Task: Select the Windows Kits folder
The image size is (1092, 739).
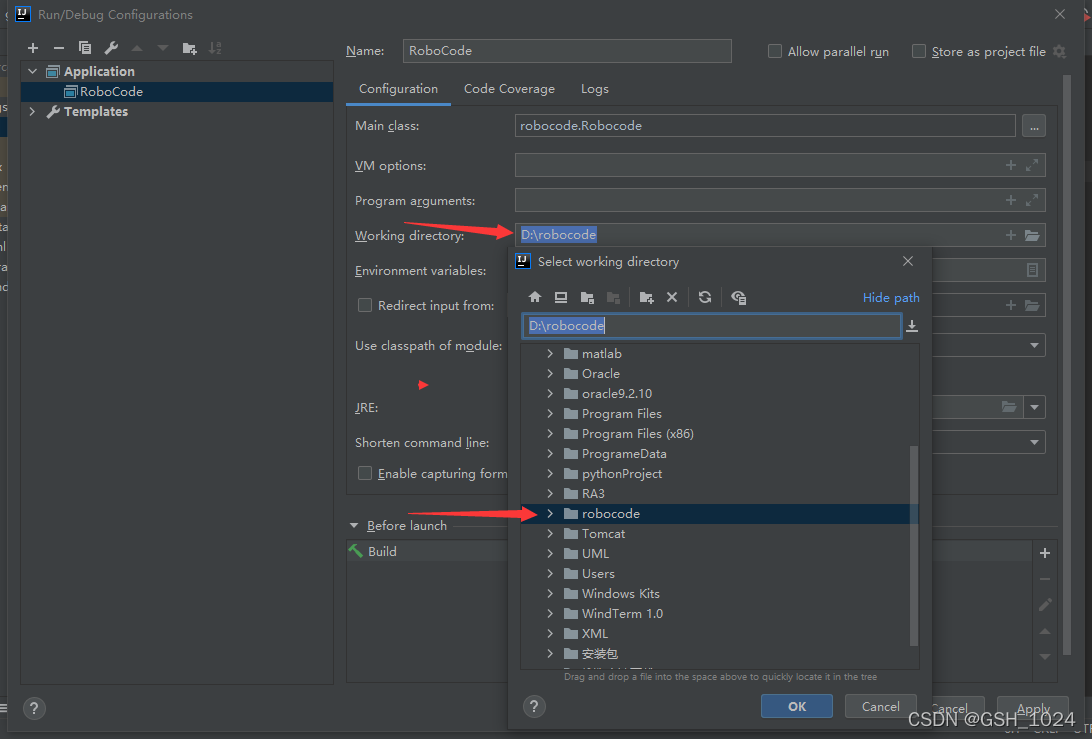Action: (x=621, y=594)
